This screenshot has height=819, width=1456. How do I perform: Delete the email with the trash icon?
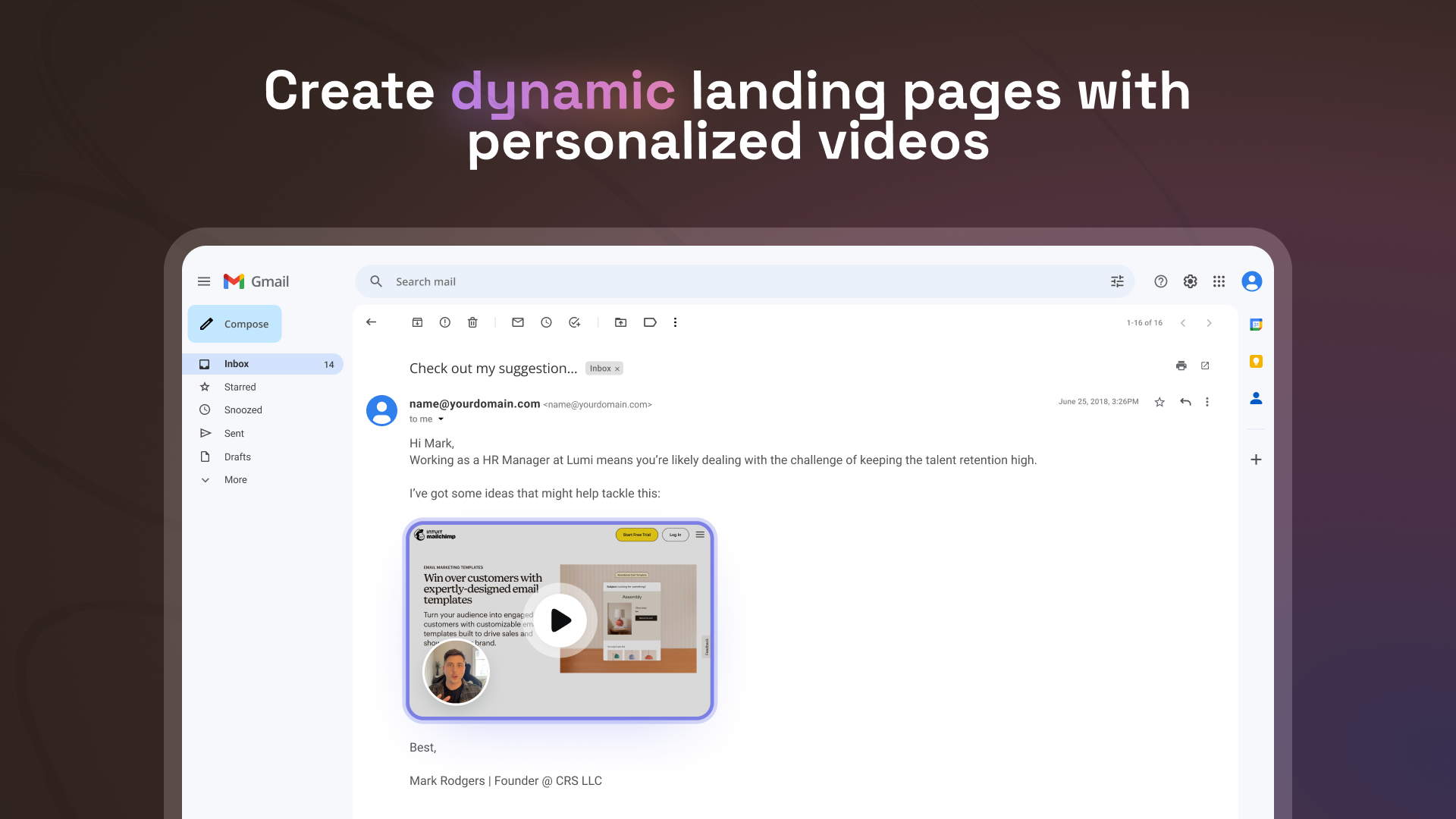472,322
